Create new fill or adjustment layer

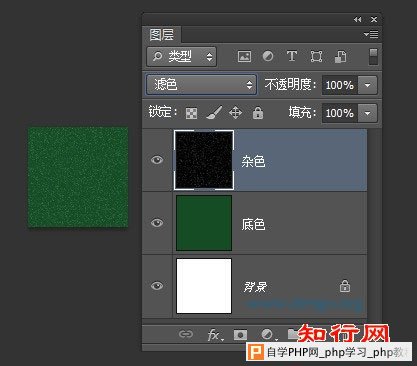pyautogui.click(x=268, y=334)
